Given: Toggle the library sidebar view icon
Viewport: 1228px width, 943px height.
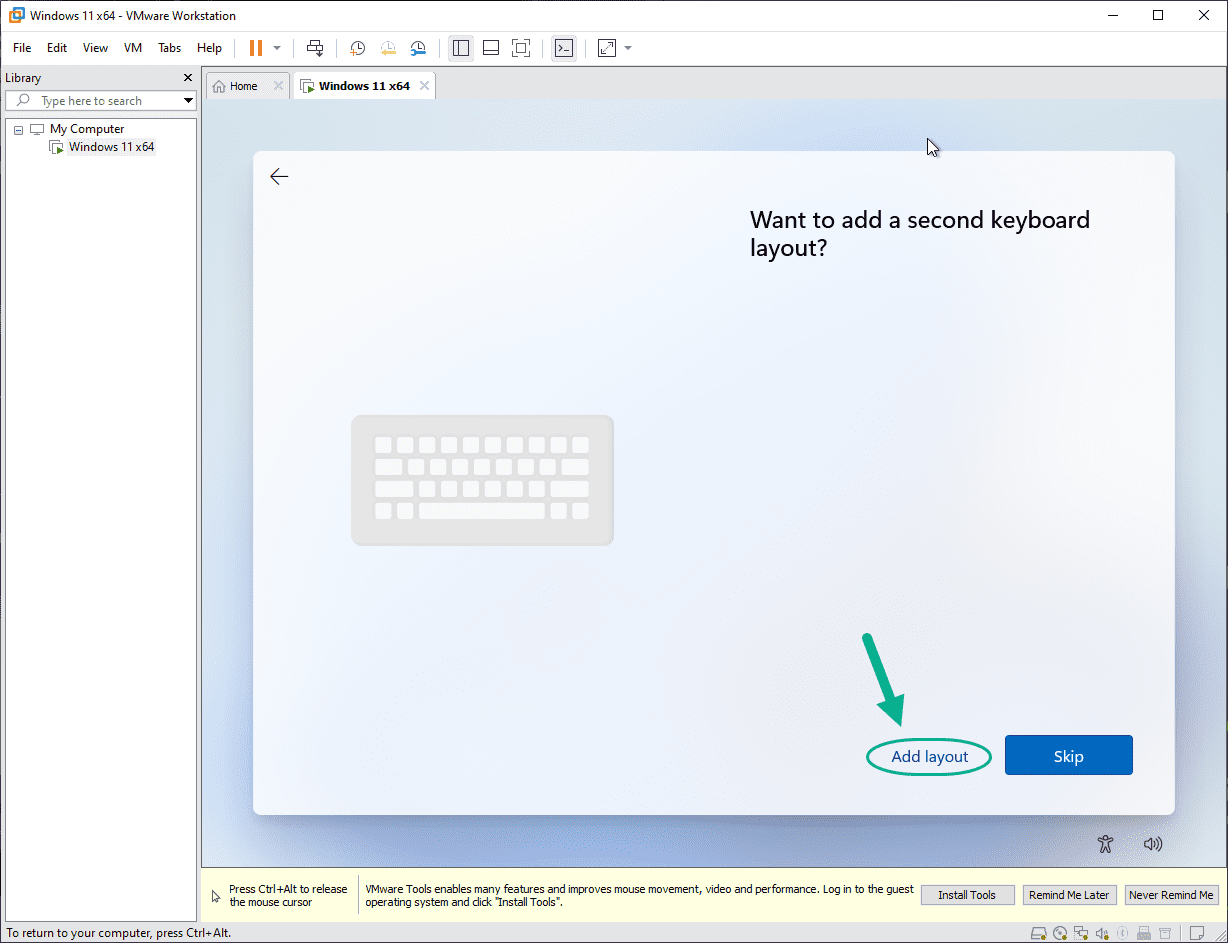Looking at the screenshot, I should [461, 48].
